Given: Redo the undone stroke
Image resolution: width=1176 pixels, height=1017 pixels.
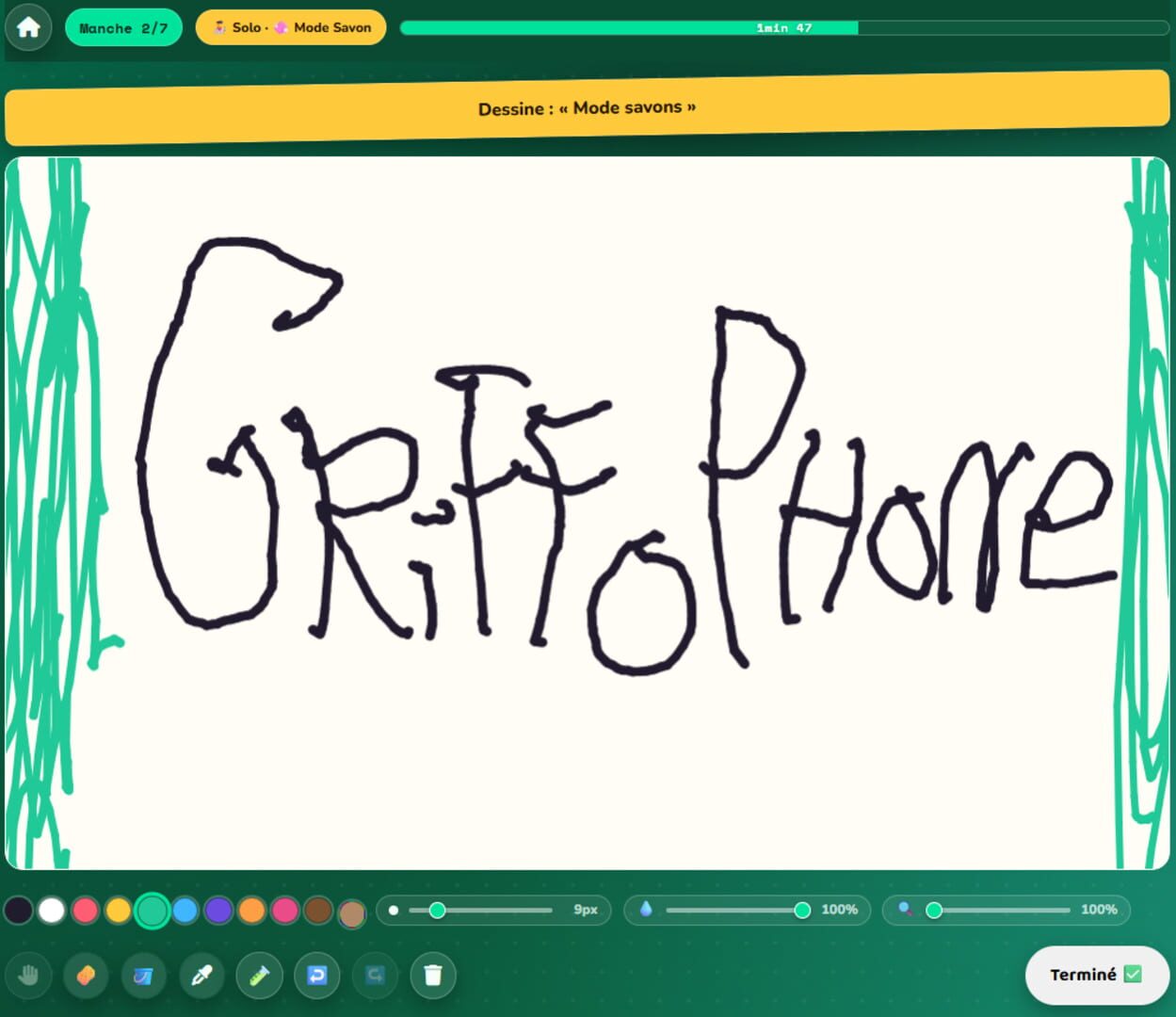Looking at the screenshot, I should click(x=375, y=976).
